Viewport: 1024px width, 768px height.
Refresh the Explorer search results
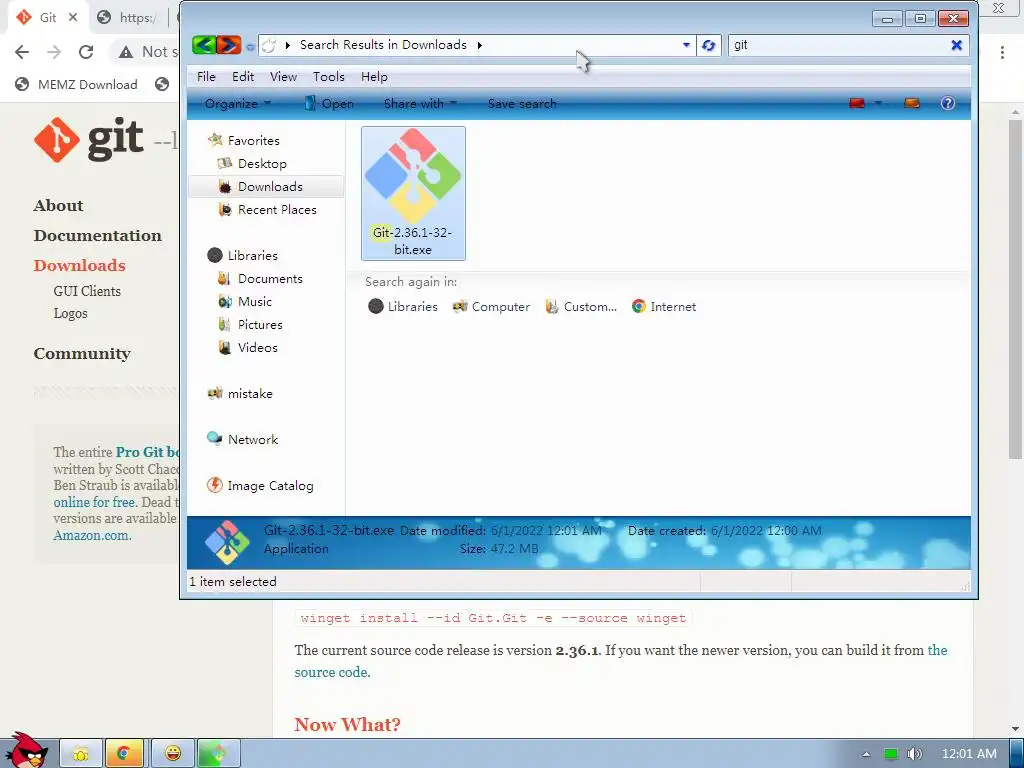tap(708, 45)
